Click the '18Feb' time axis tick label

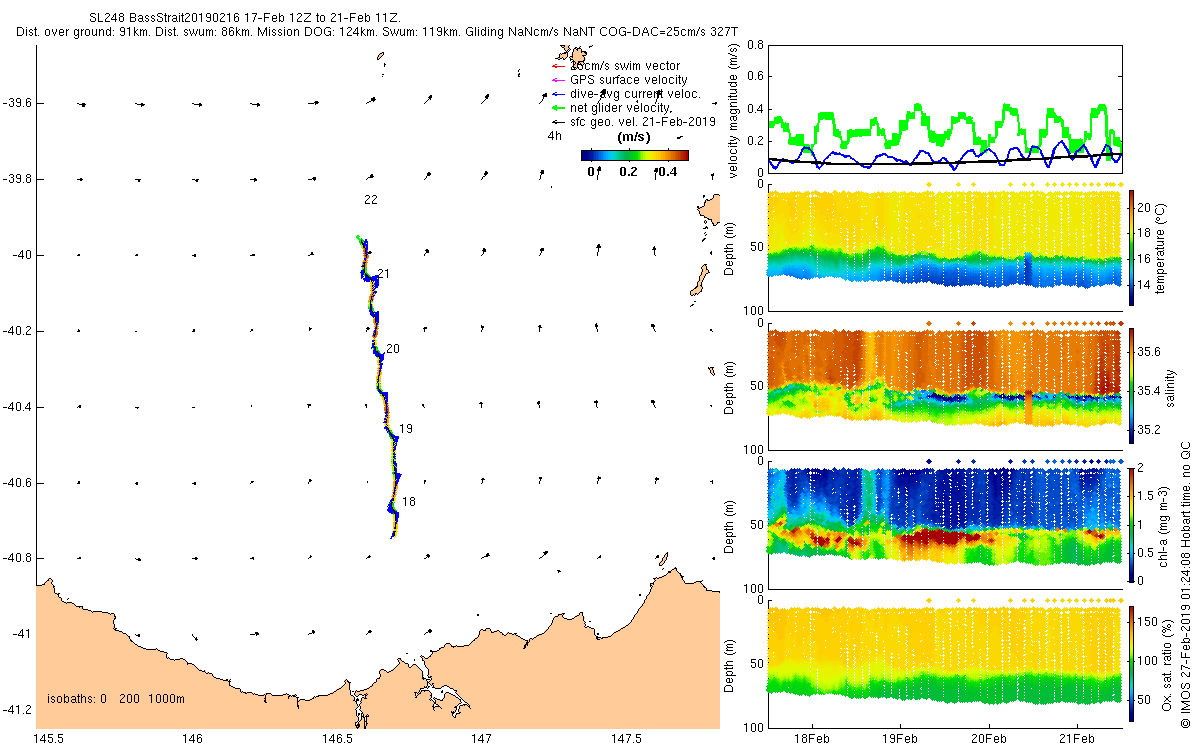(810, 738)
